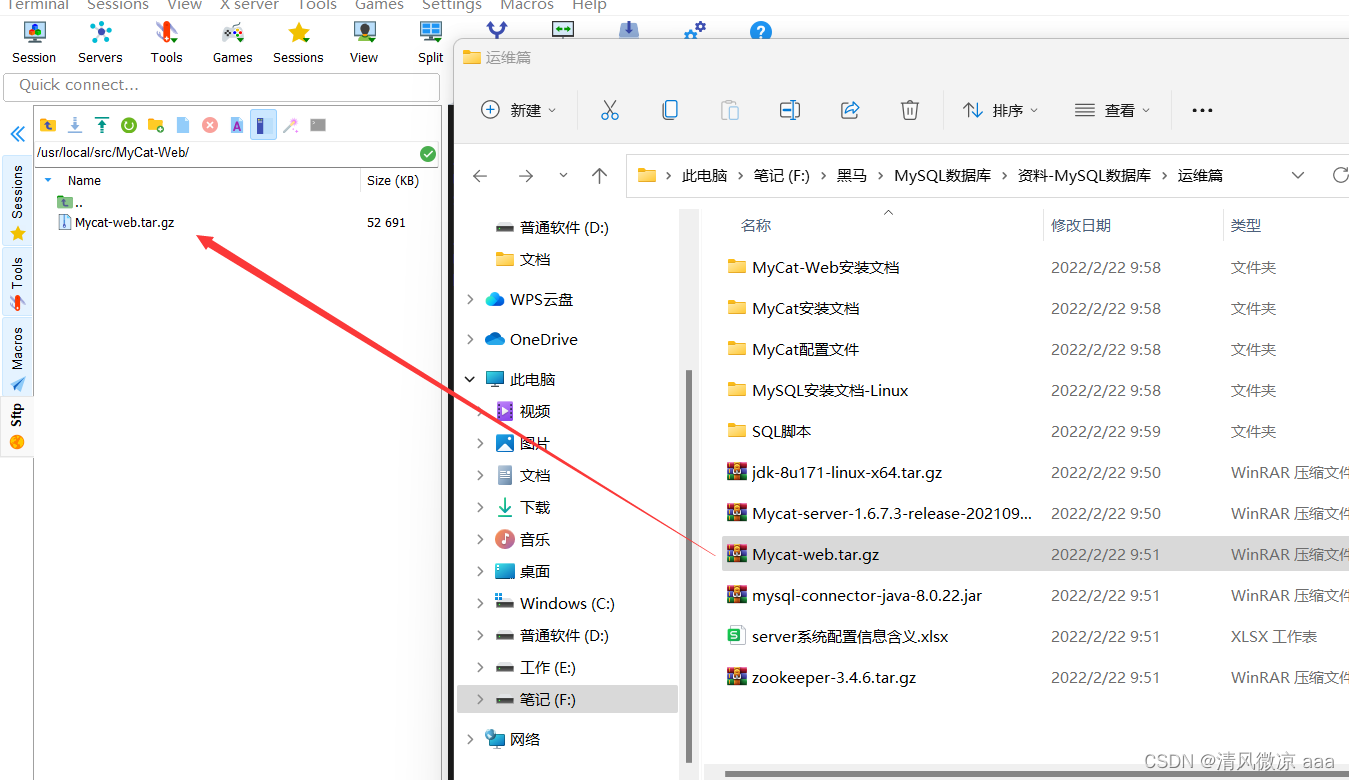Collapse the MobaXterm sidebar with double chevron
Viewport: 1349px width, 780px height.
17,134
